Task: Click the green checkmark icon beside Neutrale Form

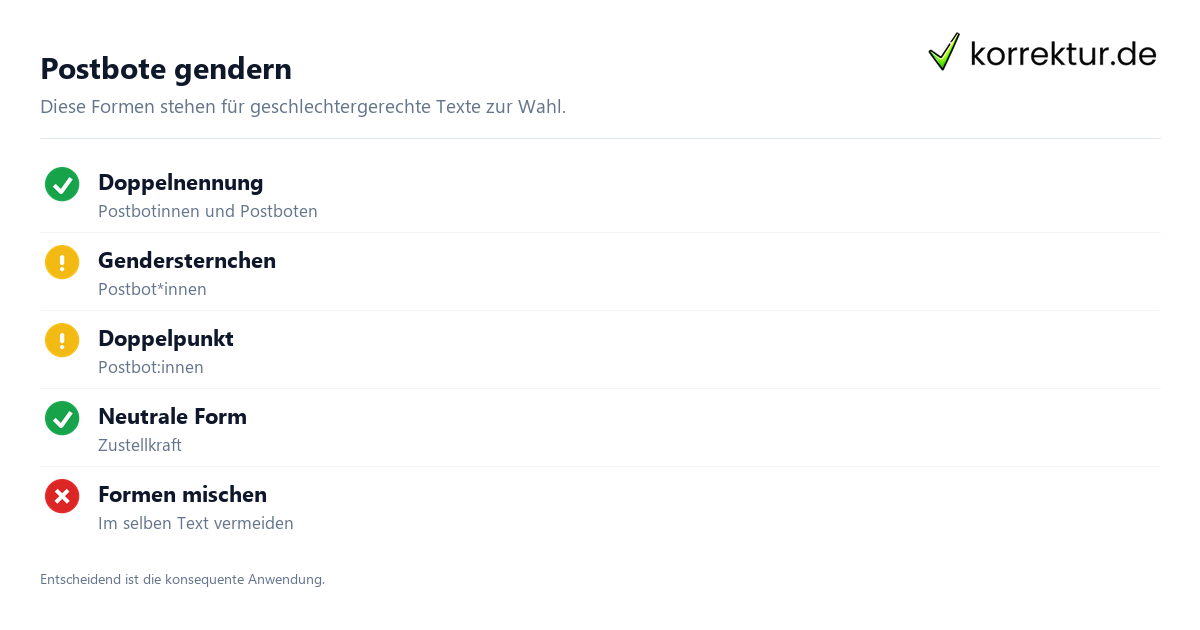Action: [62, 418]
